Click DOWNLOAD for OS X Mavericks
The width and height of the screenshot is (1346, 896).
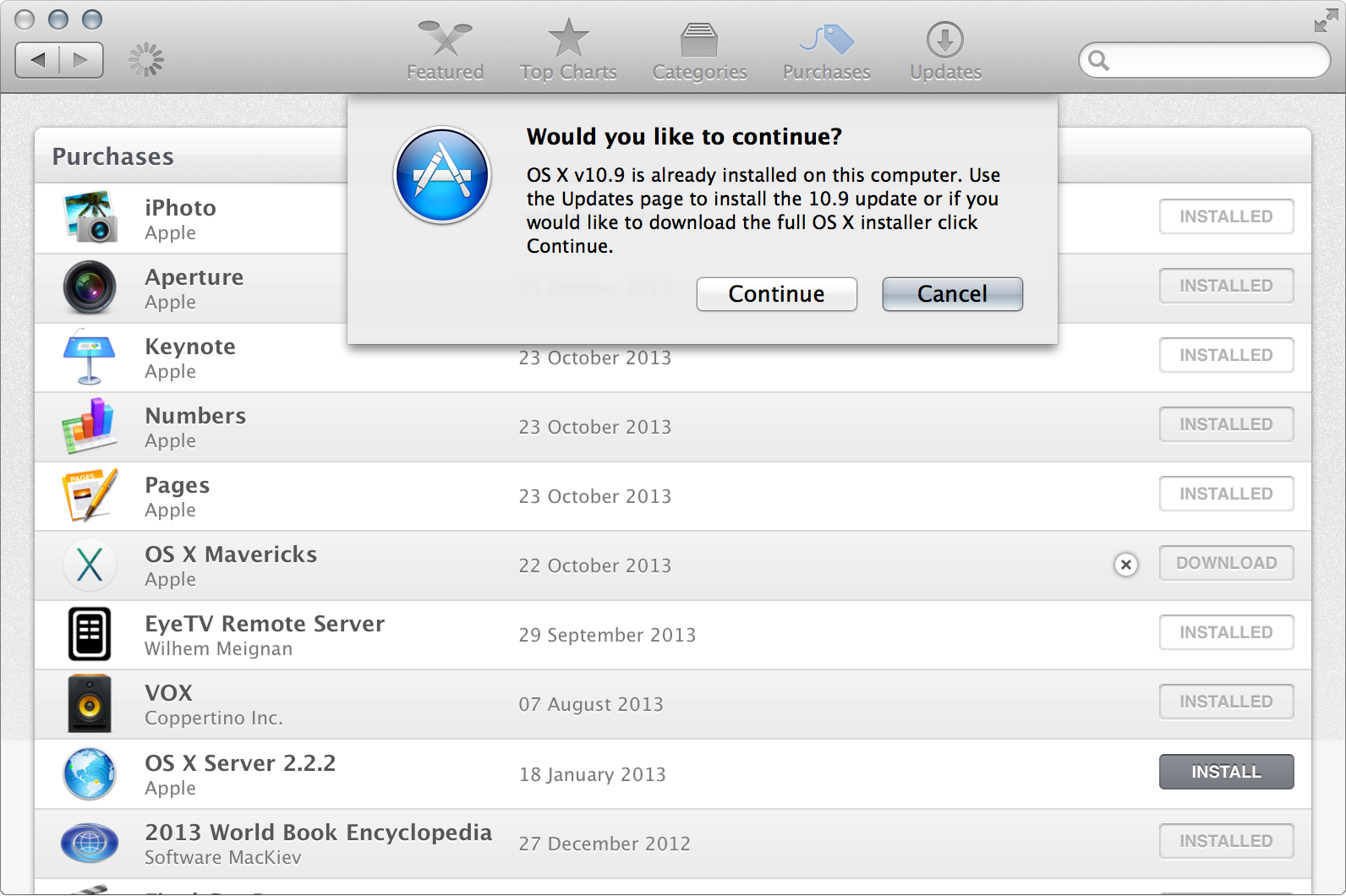1226,563
